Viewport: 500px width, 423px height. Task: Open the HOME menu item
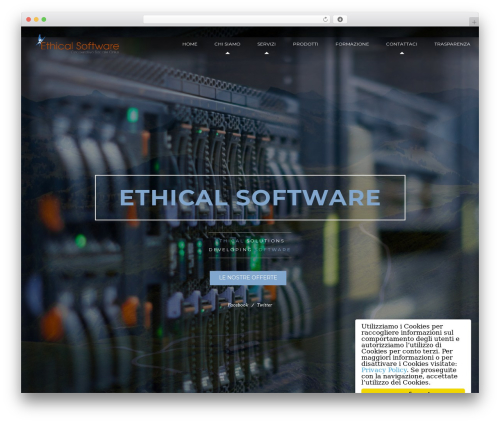[x=189, y=44]
